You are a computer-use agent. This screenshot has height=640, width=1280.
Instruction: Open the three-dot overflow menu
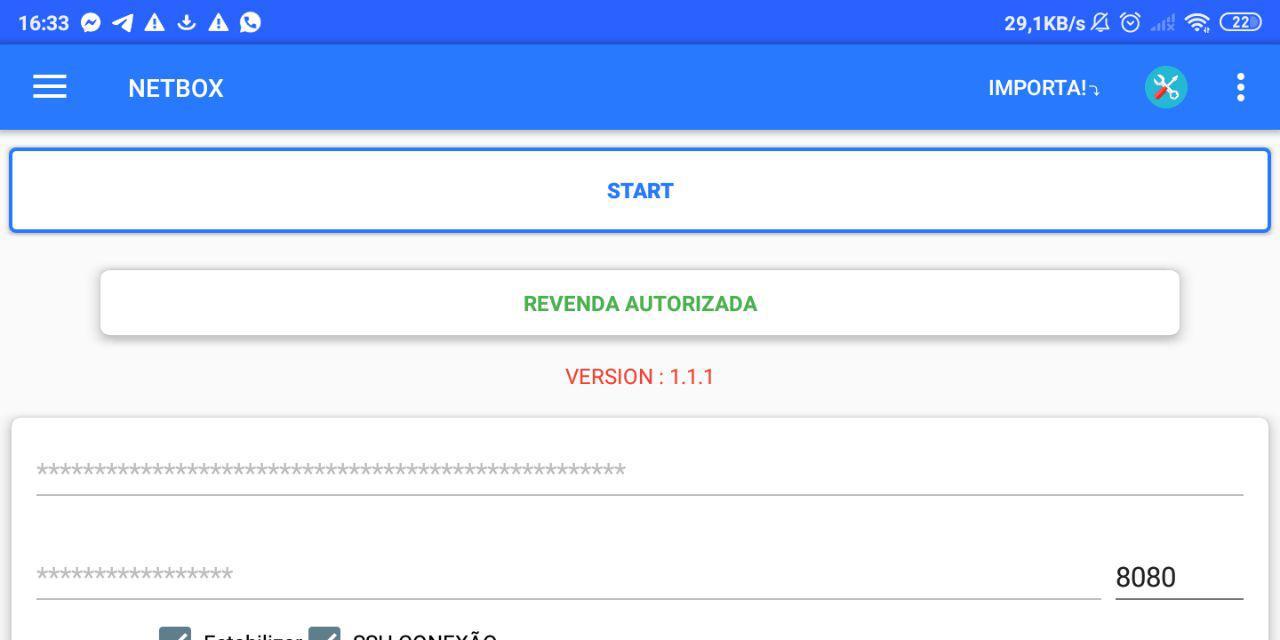pyautogui.click(x=1240, y=87)
